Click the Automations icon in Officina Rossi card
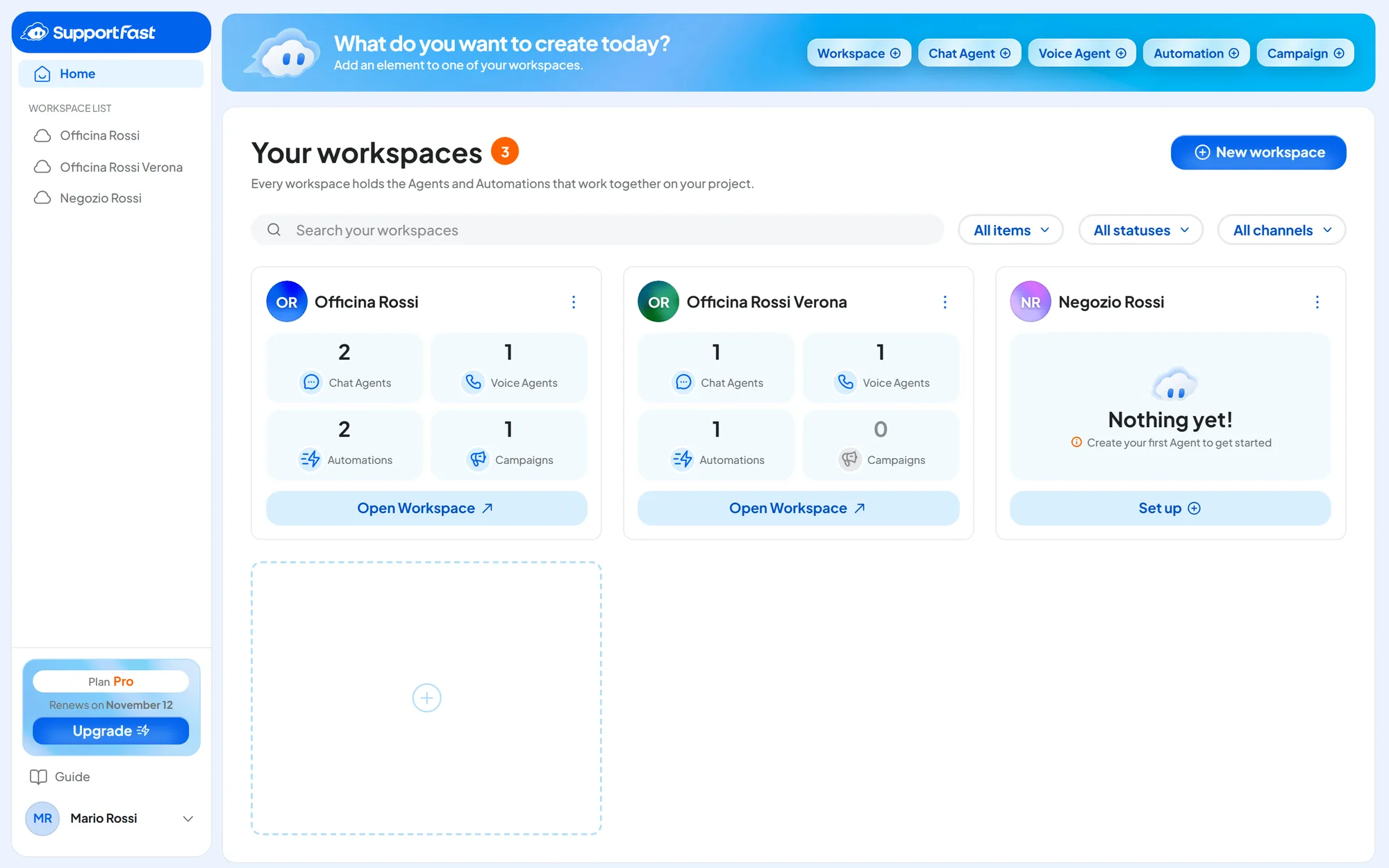The height and width of the screenshot is (868, 1389). point(310,459)
